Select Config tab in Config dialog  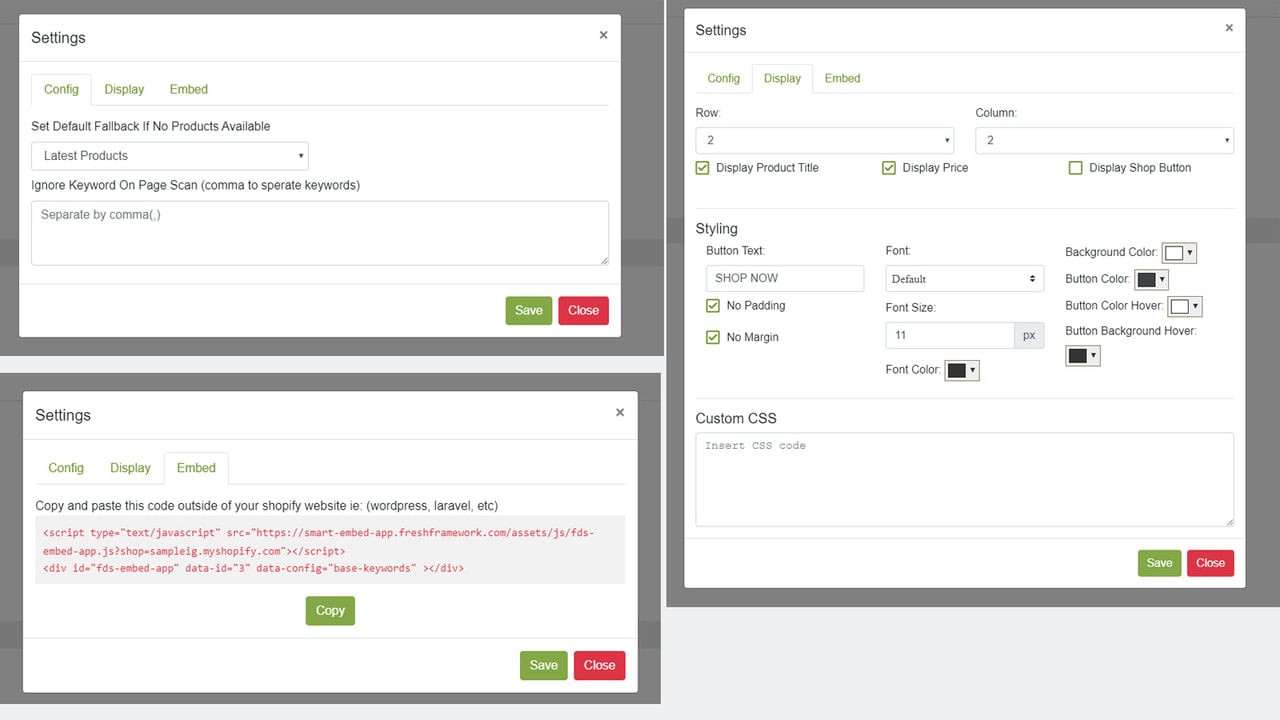point(61,89)
